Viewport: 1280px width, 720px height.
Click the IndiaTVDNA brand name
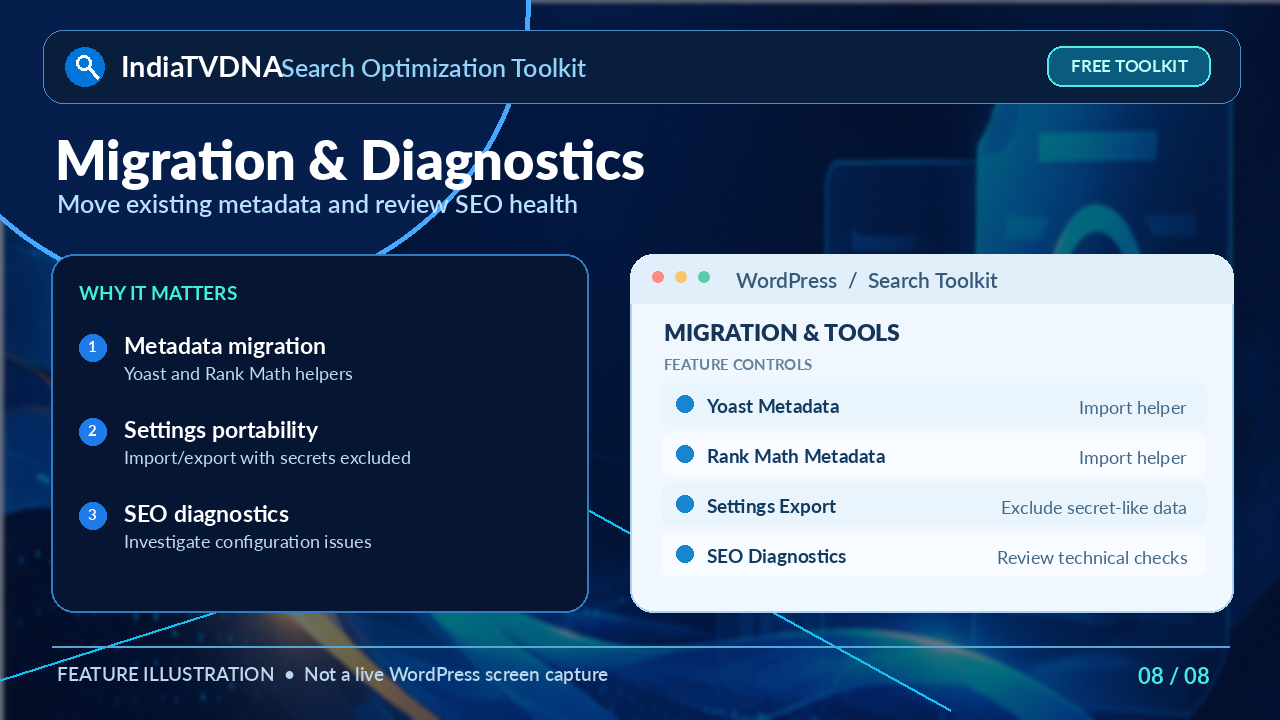point(201,67)
